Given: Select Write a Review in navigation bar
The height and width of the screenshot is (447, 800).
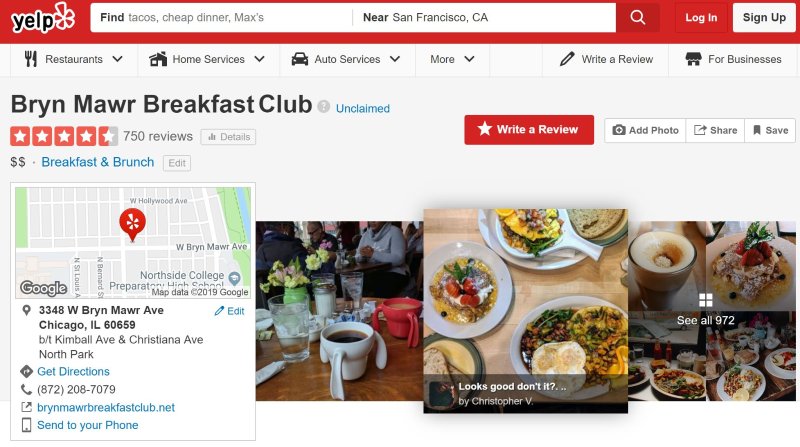Looking at the screenshot, I should point(606,59).
